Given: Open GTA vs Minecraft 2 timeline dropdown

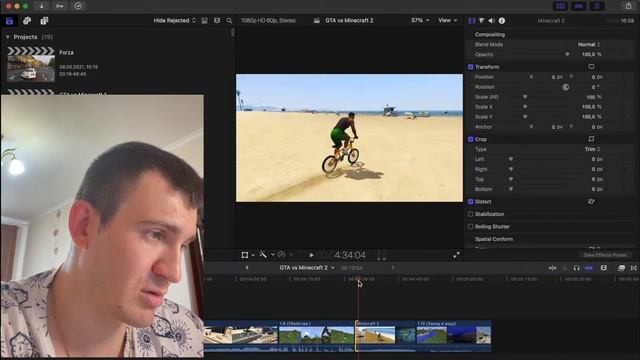Looking at the screenshot, I should point(307,268).
